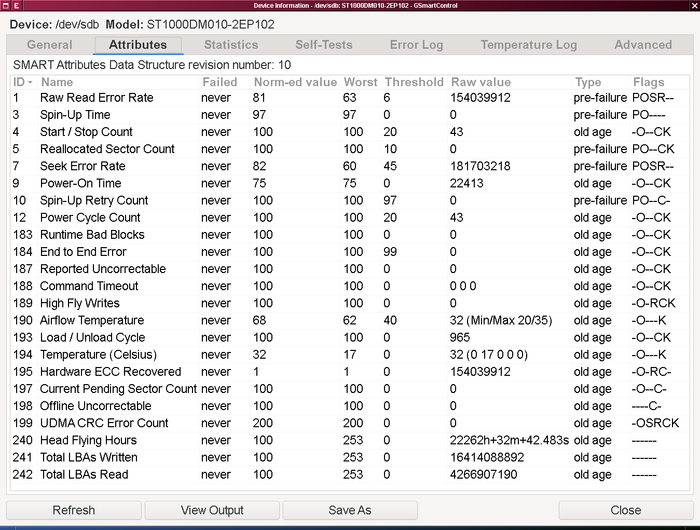Switch to the General tab
Image resolution: width=700 pixels, height=530 pixels.
click(49, 45)
